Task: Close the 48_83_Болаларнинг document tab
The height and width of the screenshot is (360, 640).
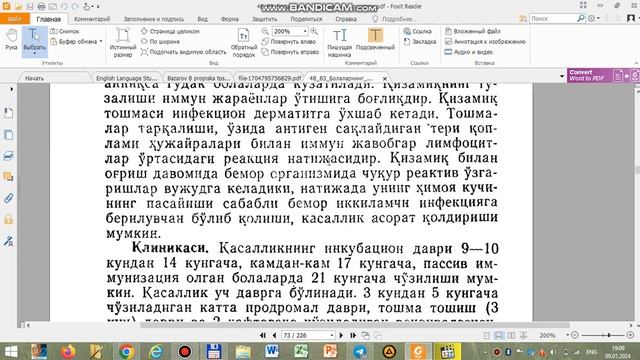Action: coord(384,78)
